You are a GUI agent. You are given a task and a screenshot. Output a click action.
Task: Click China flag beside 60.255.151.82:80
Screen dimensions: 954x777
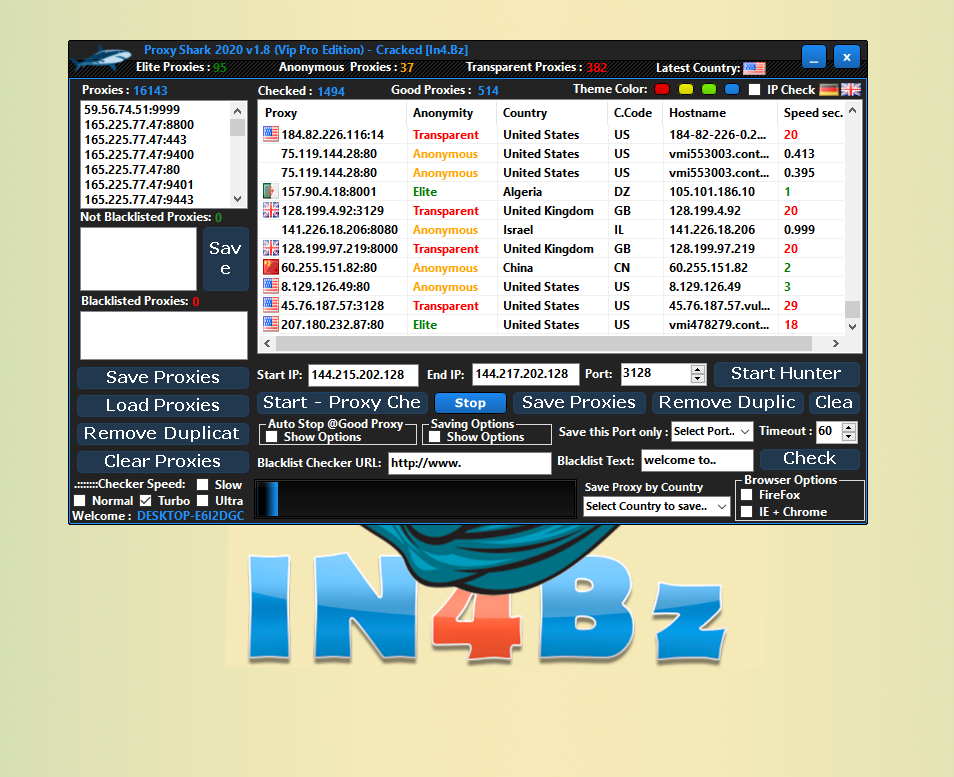[271, 267]
